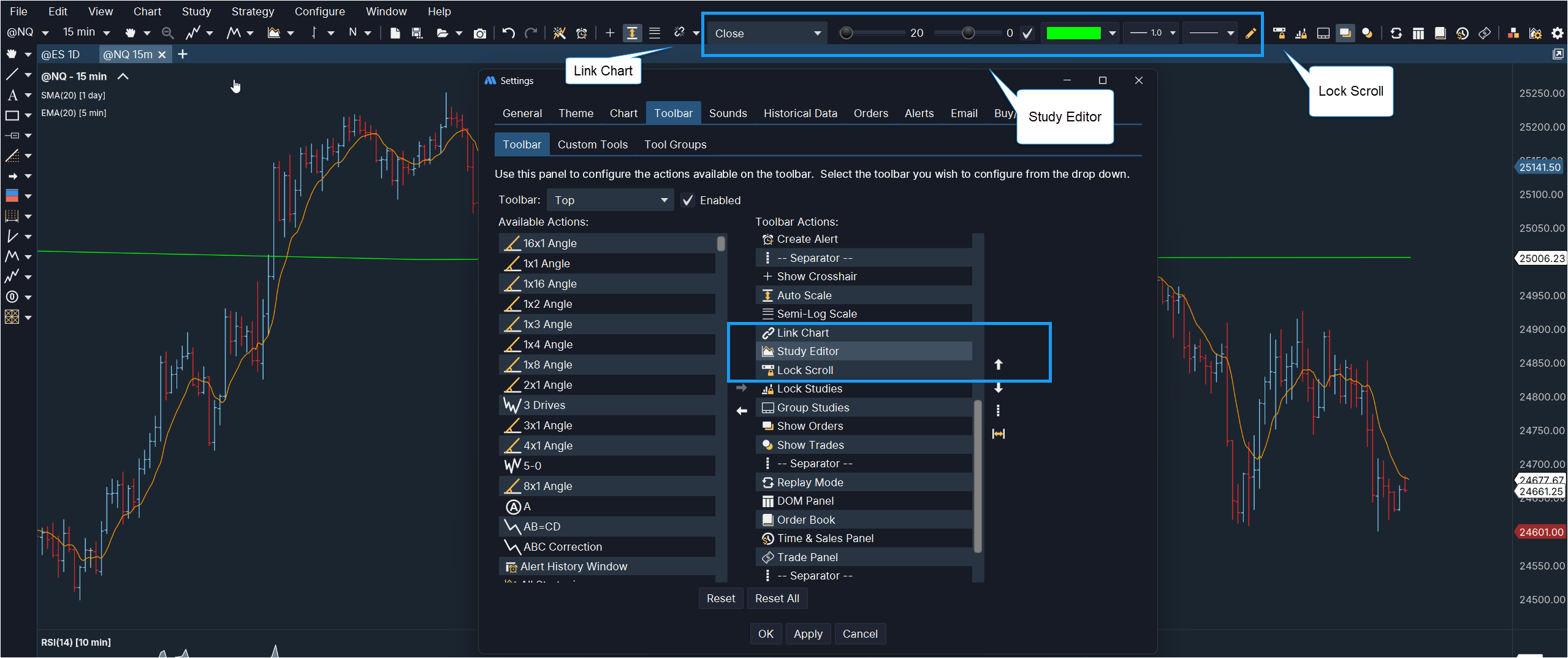Click the left arrow to remove action
Screen dimensions: 1568x658
pyautogui.click(x=742, y=411)
